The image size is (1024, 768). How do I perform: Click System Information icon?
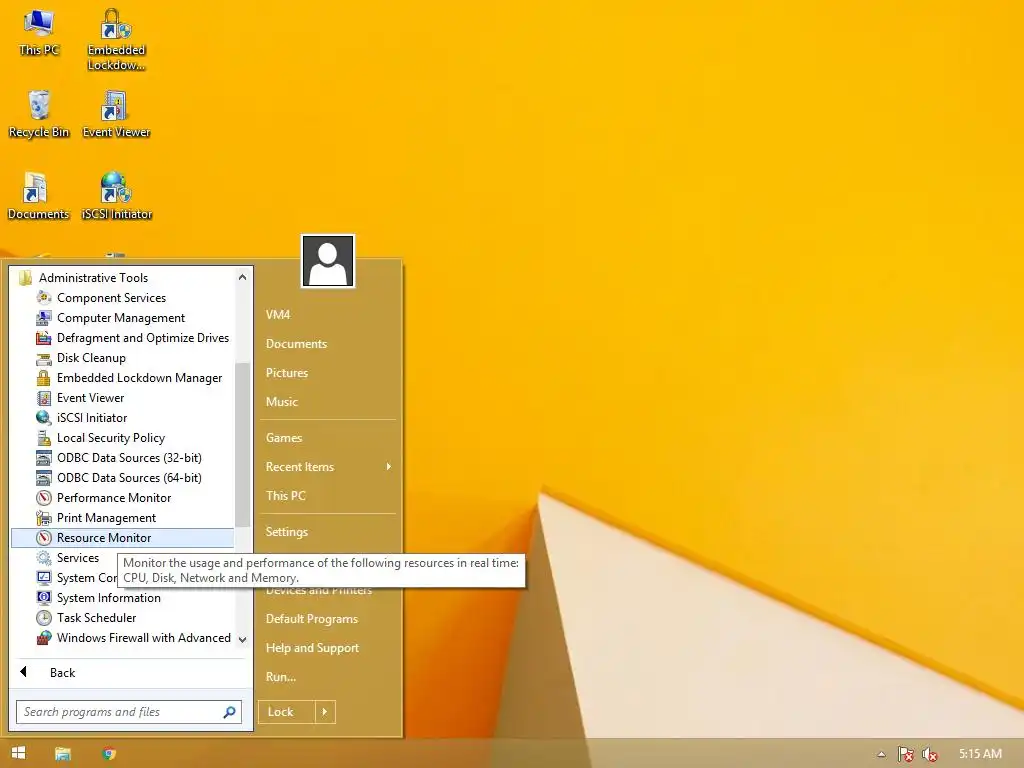(x=44, y=598)
